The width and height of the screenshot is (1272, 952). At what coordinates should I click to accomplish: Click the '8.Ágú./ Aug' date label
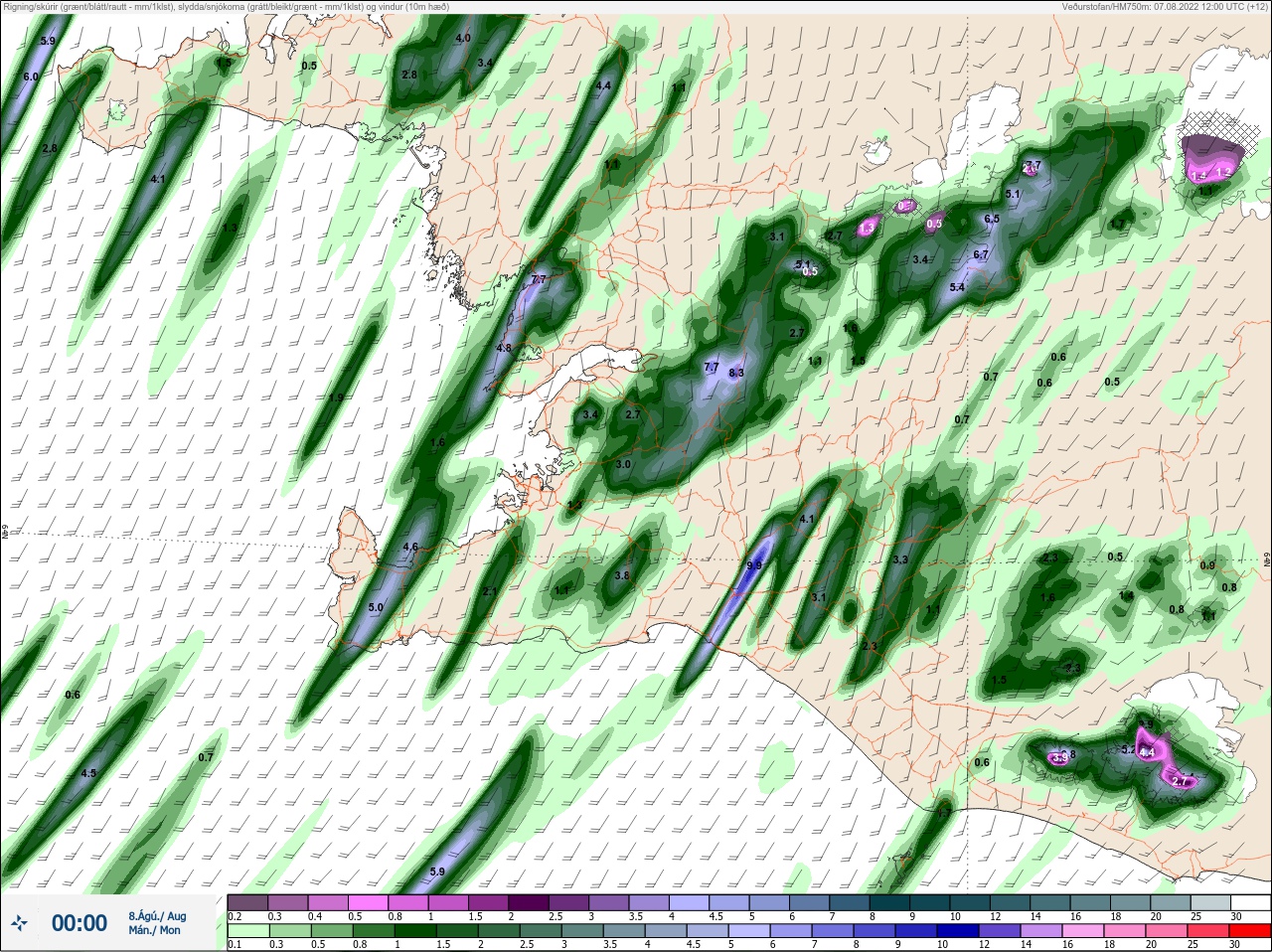(157, 916)
